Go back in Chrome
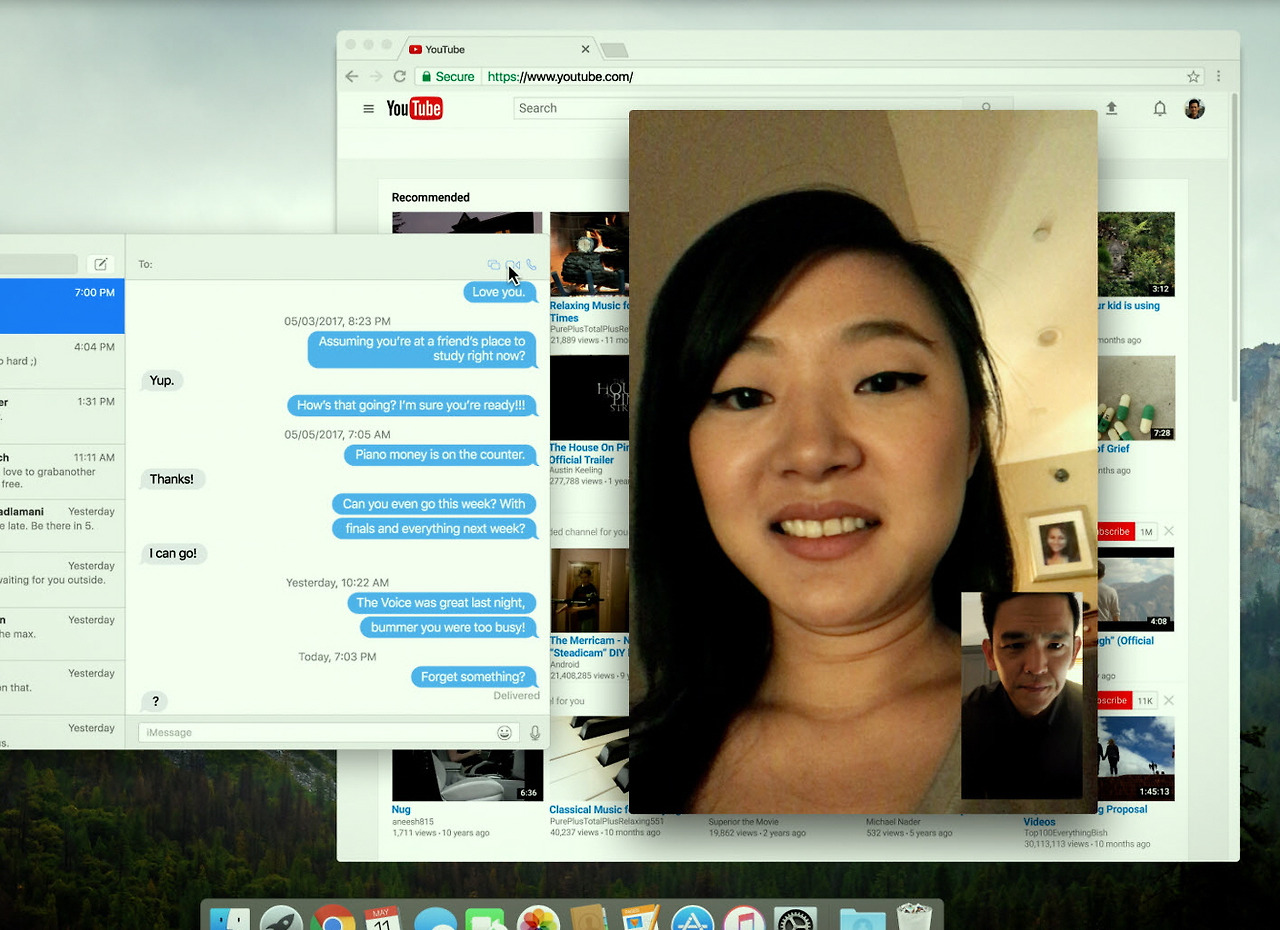The image size is (1280, 930). click(x=351, y=77)
